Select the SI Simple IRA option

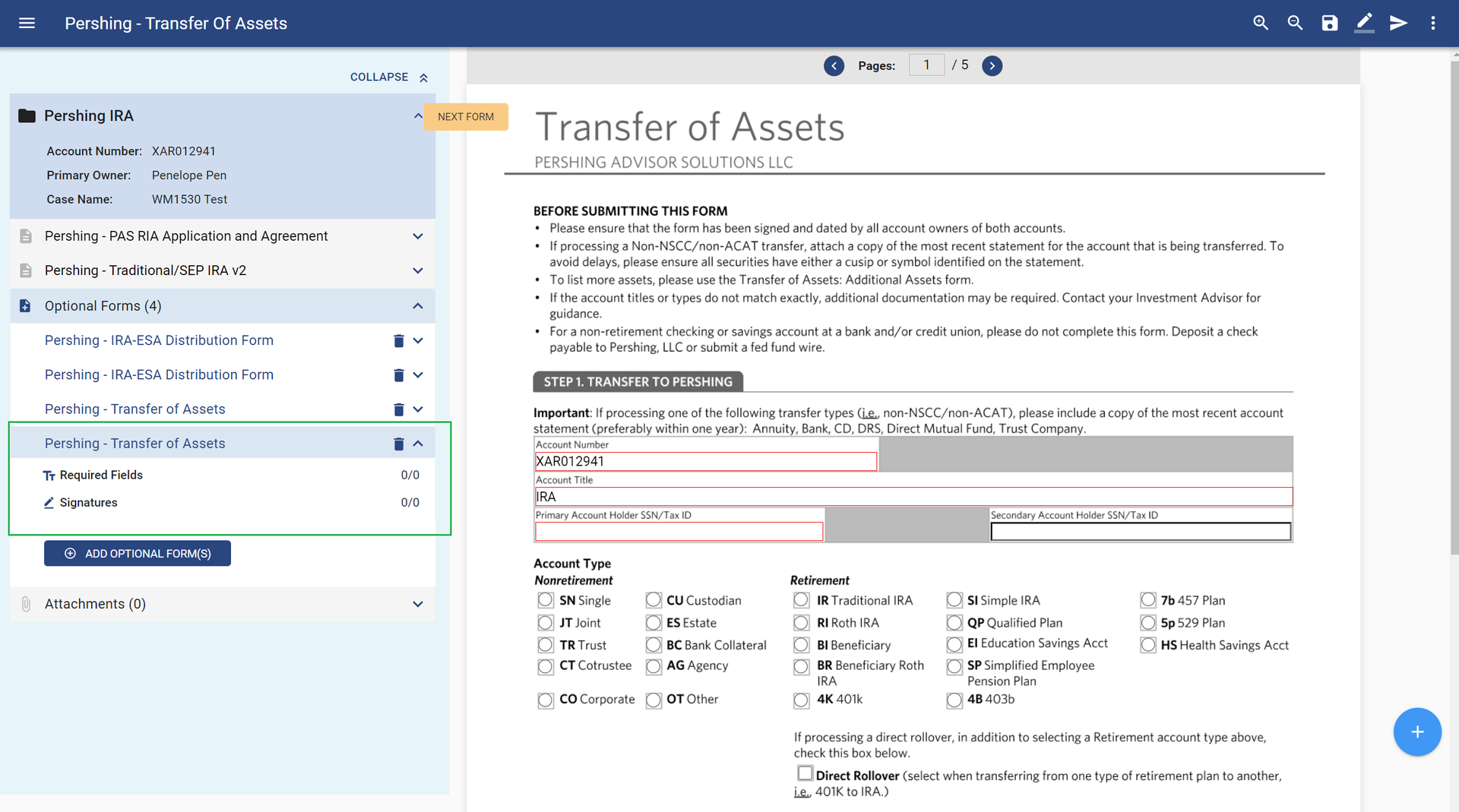(954, 600)
